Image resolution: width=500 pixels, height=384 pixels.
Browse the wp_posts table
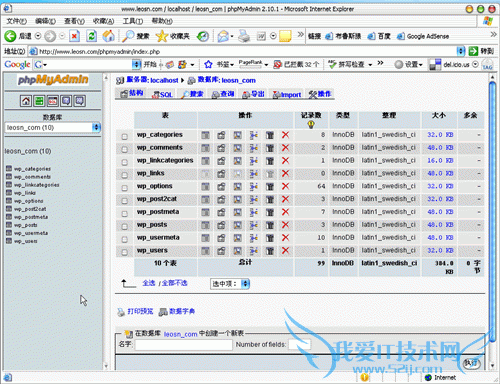(205, 225)
